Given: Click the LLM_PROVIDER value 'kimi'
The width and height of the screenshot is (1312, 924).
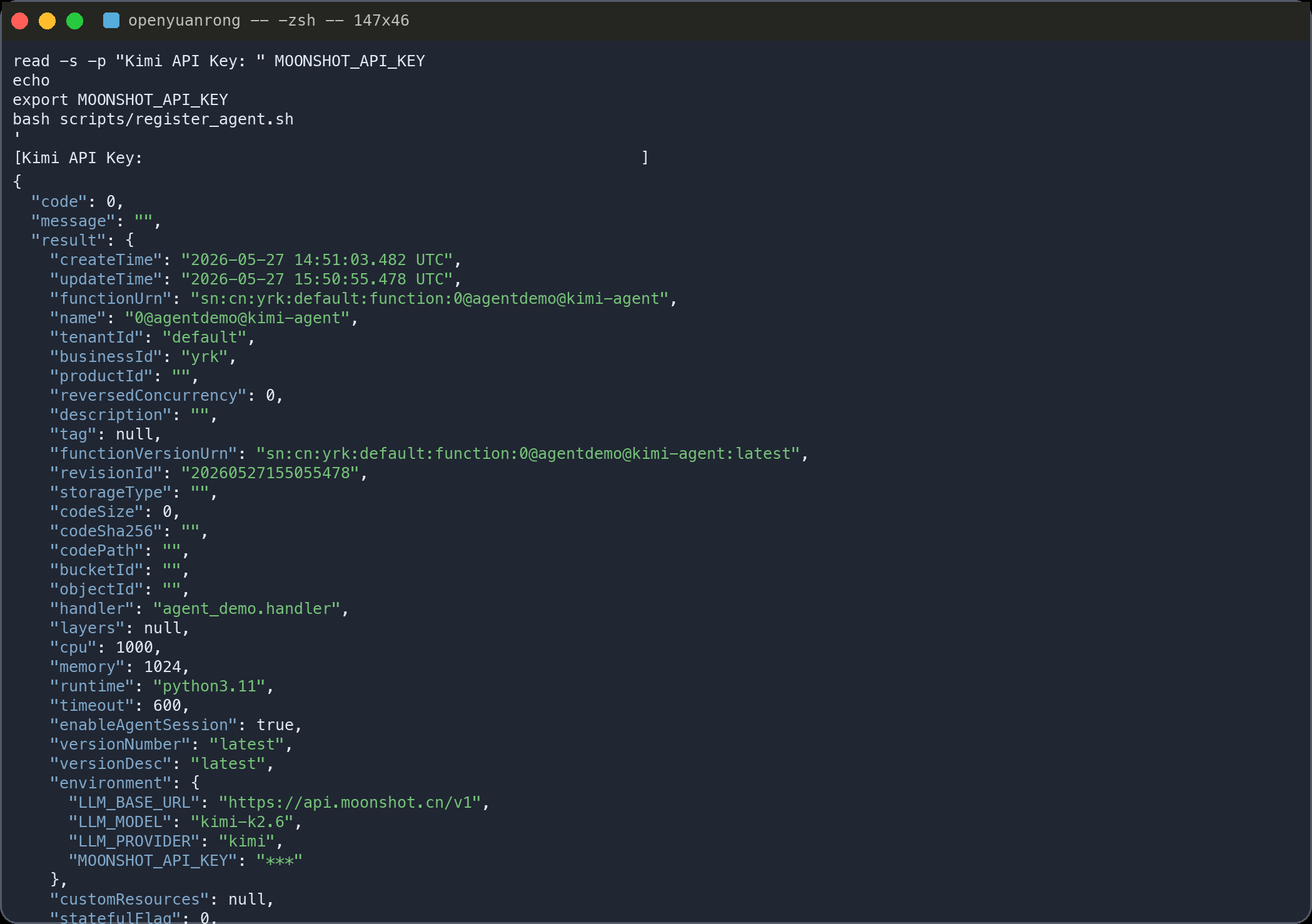Looking at the screenshot, I should coord(246,841).
